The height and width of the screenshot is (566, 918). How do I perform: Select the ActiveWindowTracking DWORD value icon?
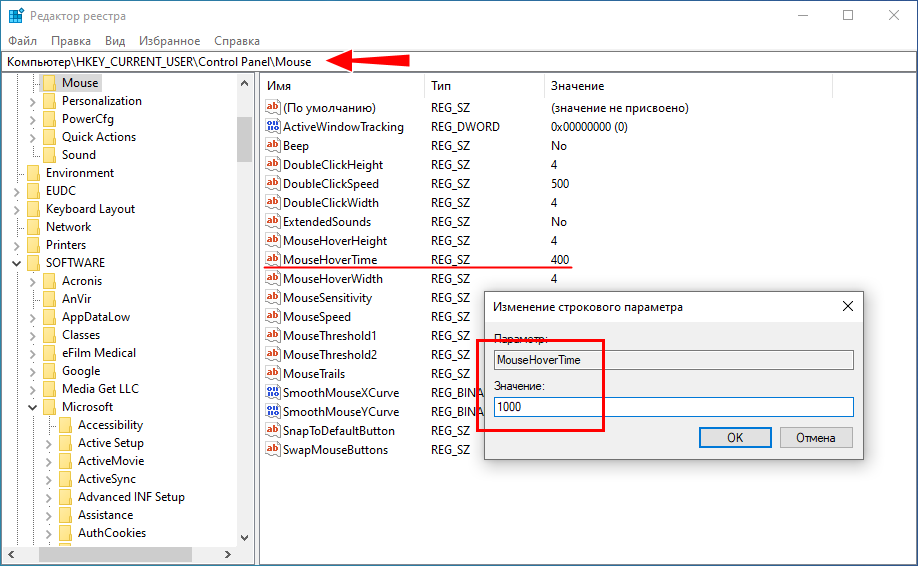coord(272,126)
